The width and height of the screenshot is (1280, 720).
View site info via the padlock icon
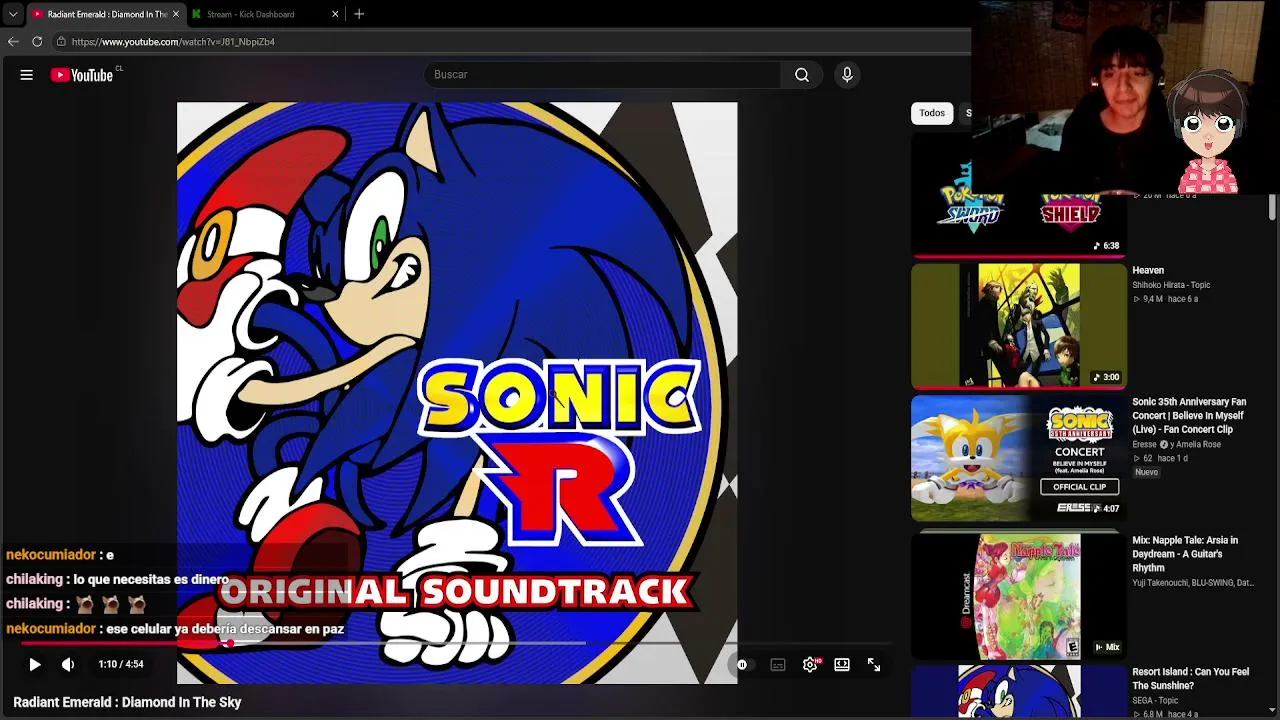point(61,42)
